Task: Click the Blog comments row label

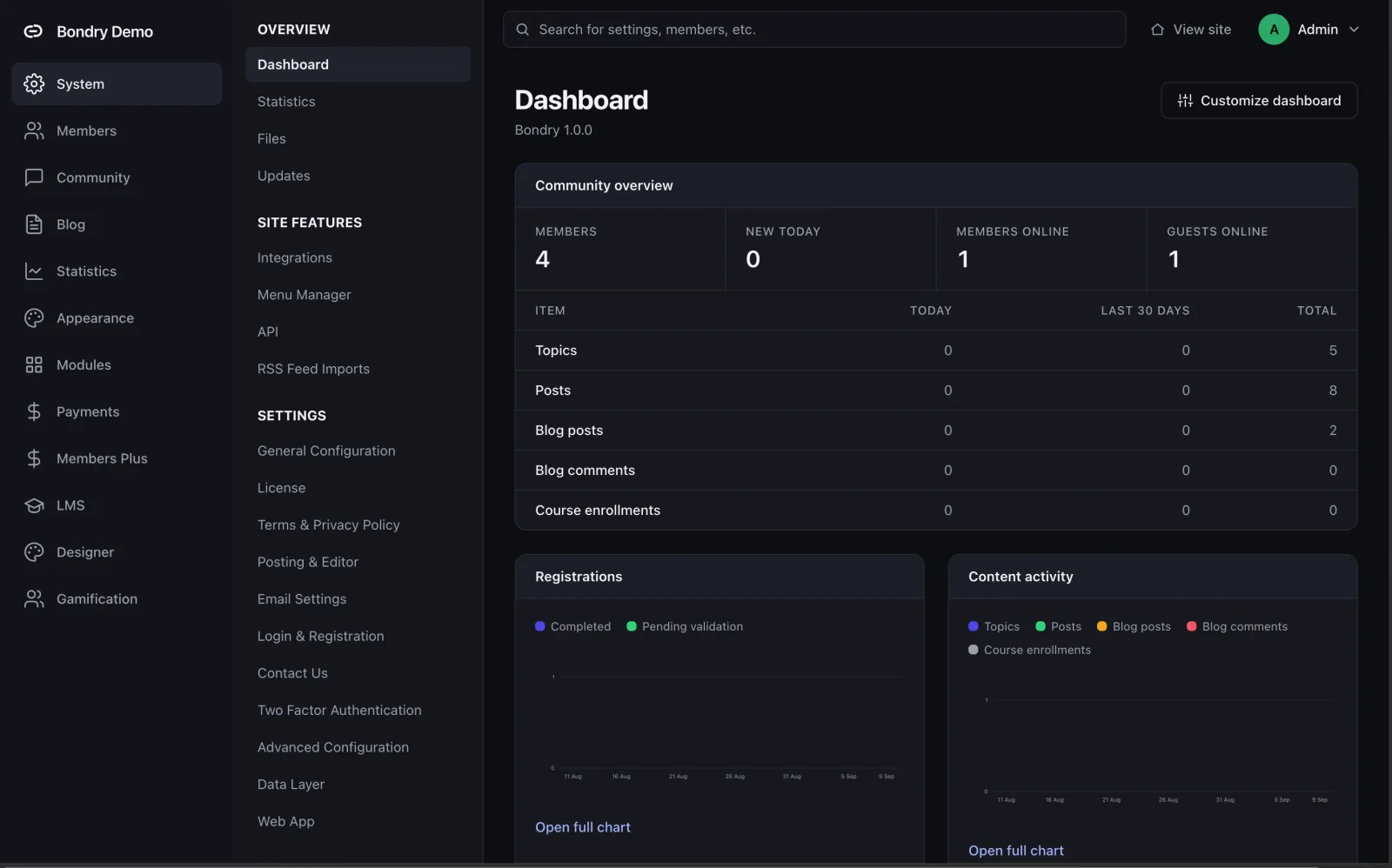Action: [585, 471]
